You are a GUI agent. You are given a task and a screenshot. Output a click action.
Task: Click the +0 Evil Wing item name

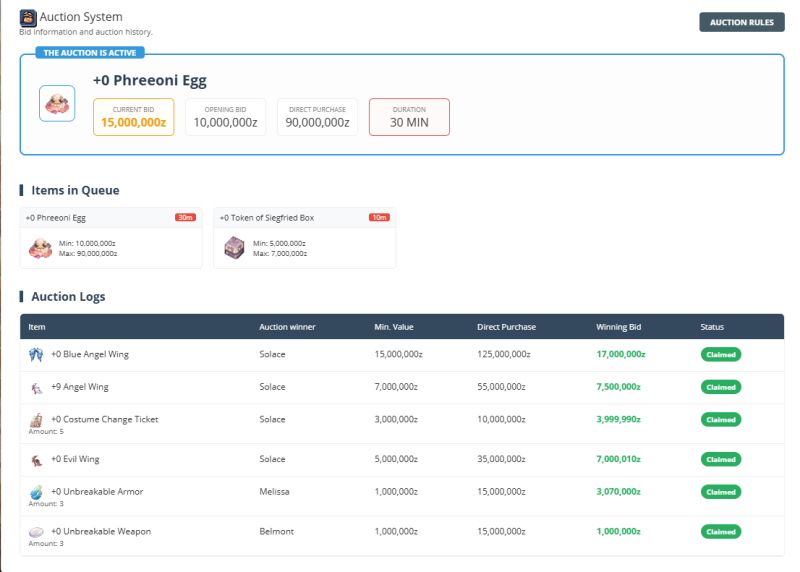[x=76, y=459]
